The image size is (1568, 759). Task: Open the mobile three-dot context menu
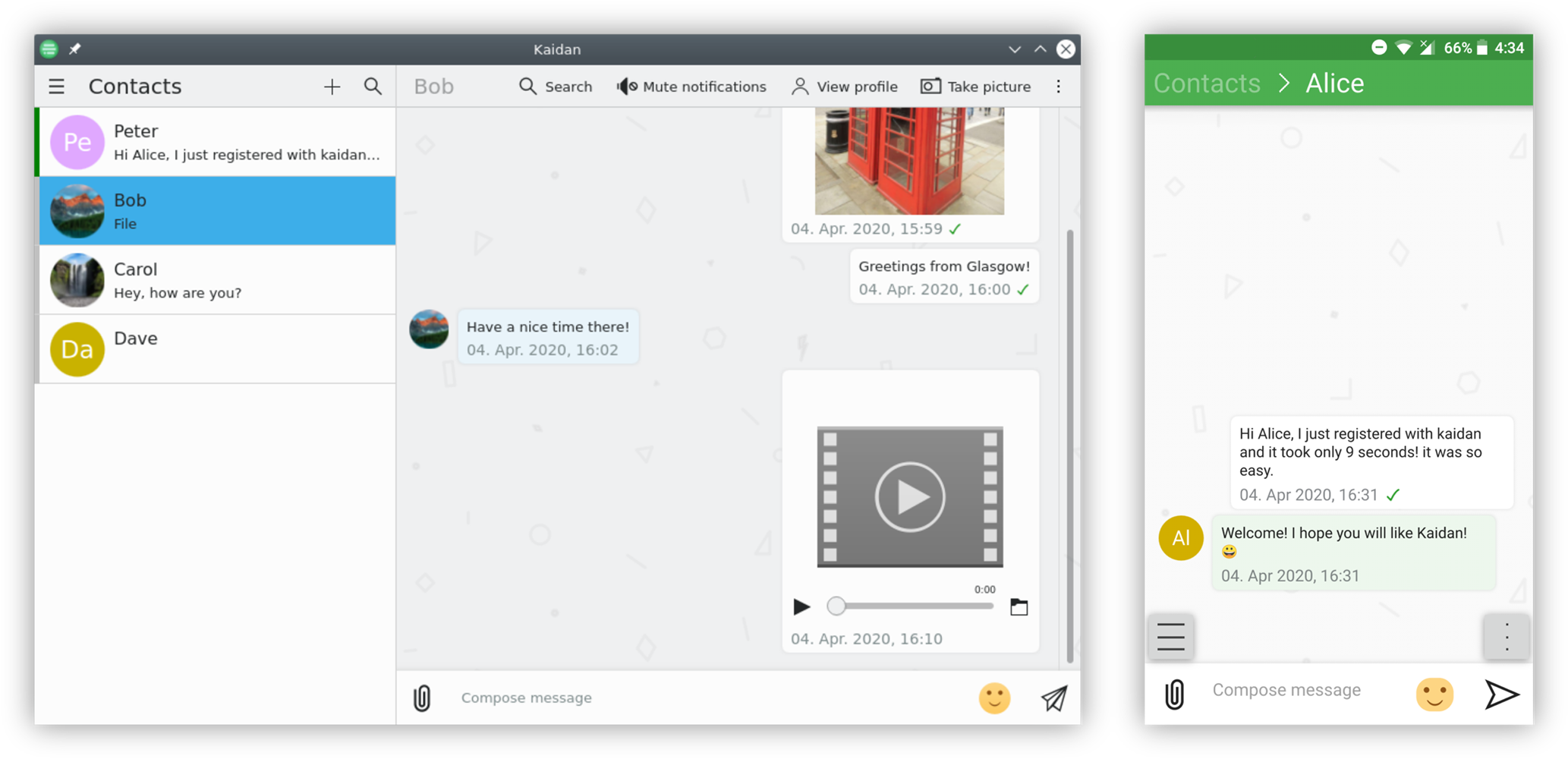click(x=1507, y=637)
